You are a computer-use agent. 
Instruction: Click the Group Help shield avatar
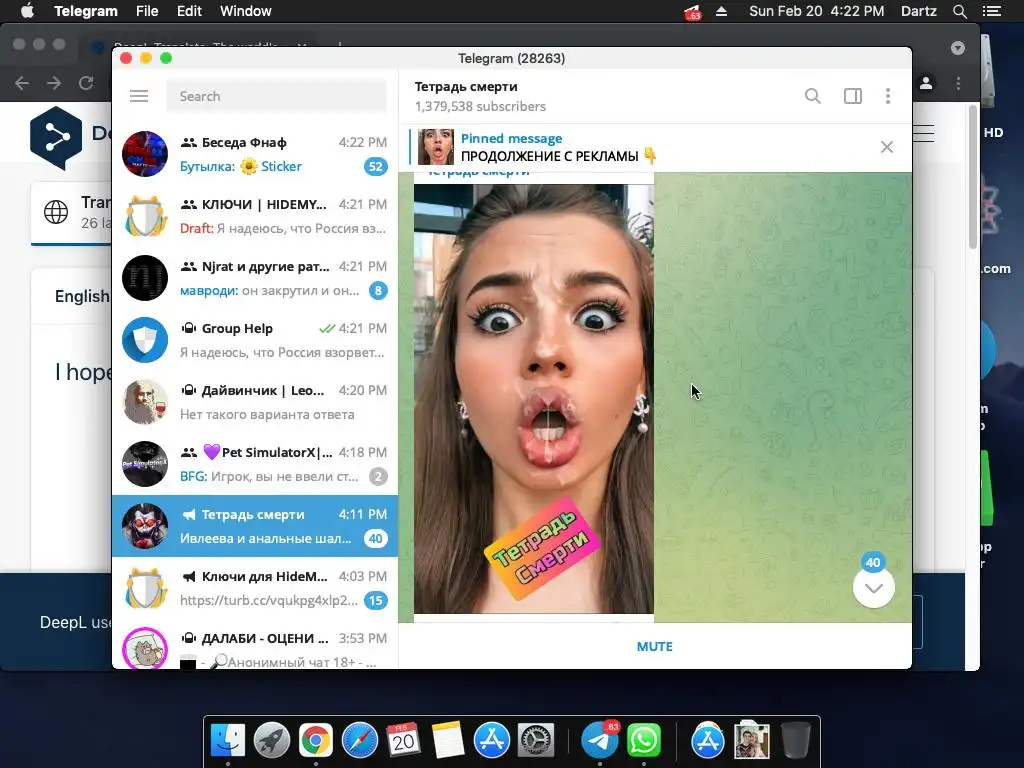coord(145,340)
